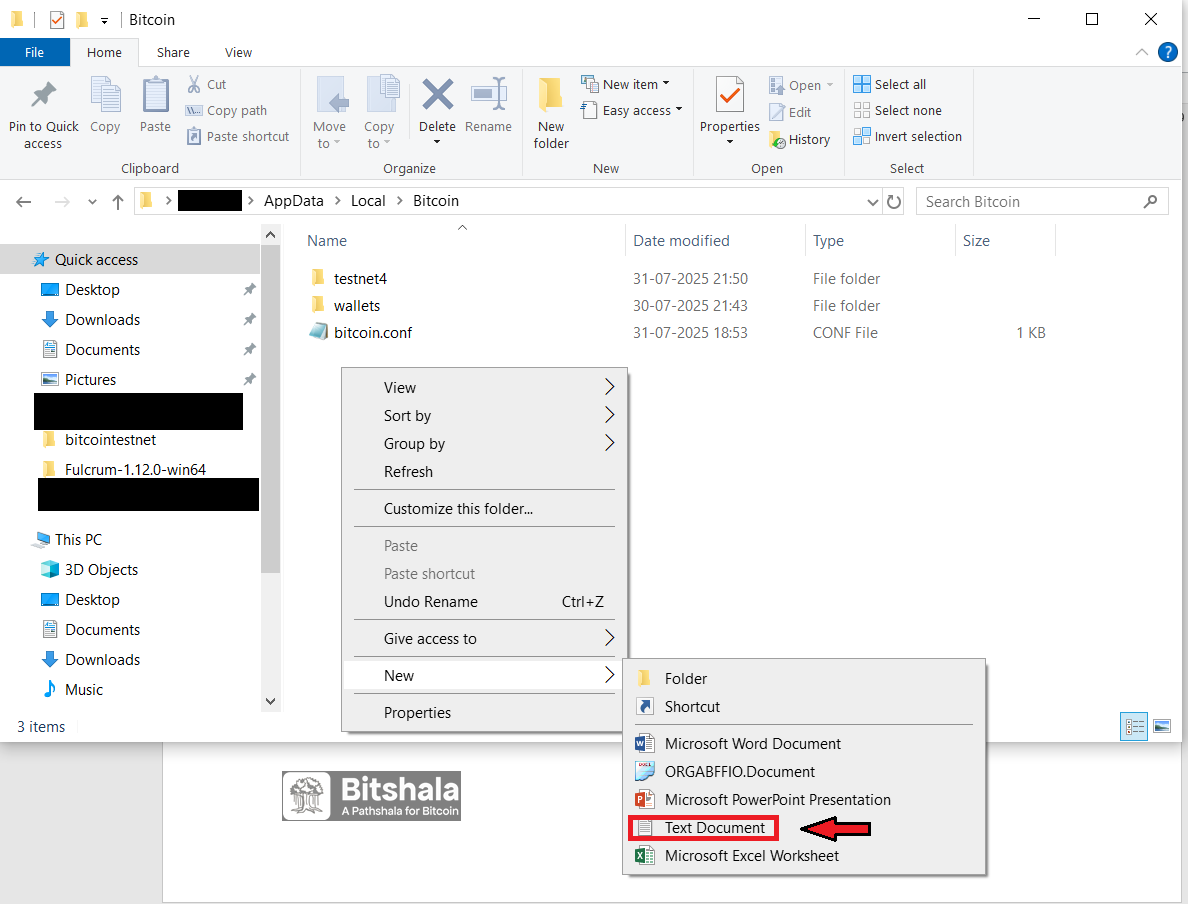
Task: Select the bitcoin.conf file
Action: pyautogui.click(x=373, y=333)
